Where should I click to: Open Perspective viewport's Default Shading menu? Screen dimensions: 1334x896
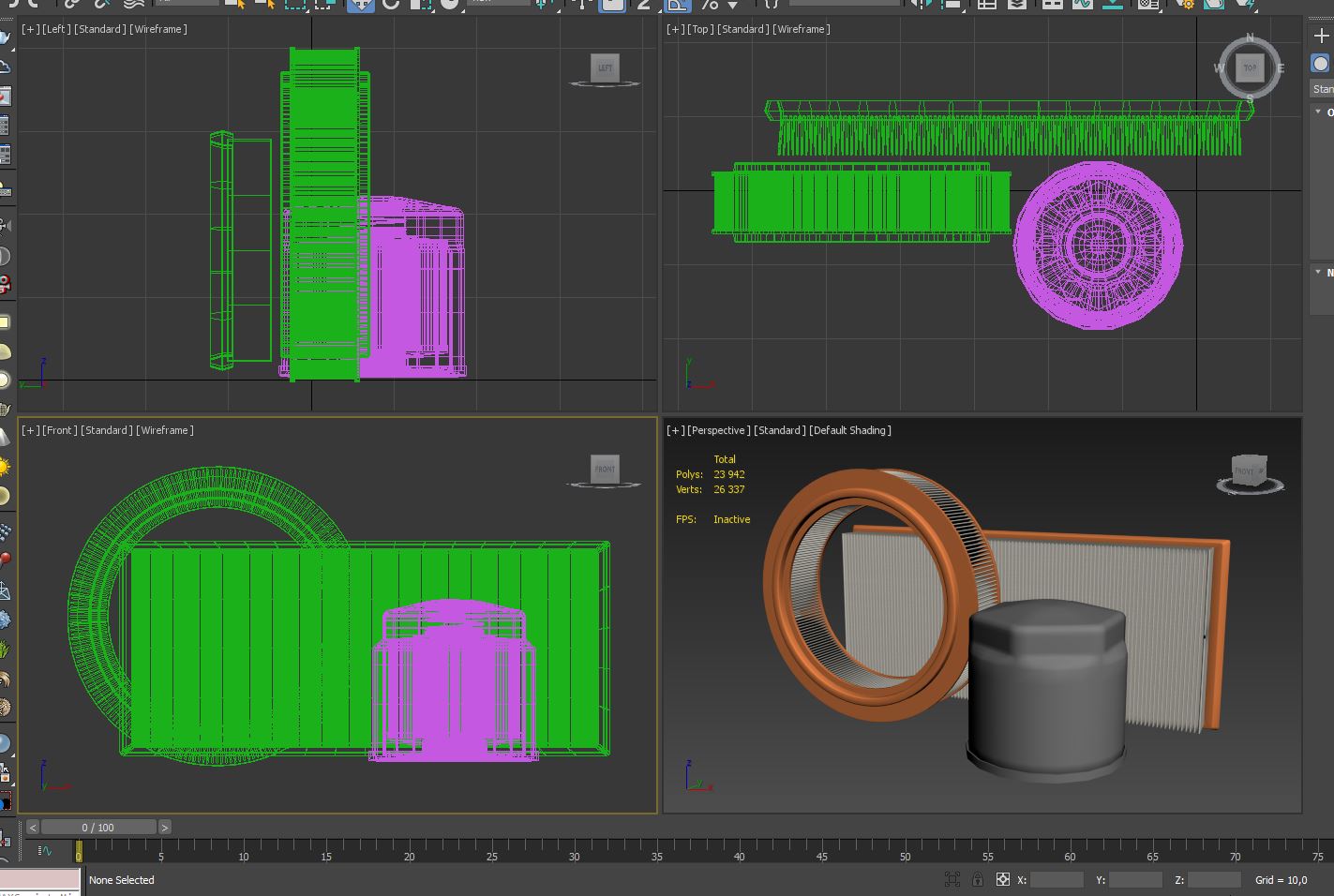point(849,430)
